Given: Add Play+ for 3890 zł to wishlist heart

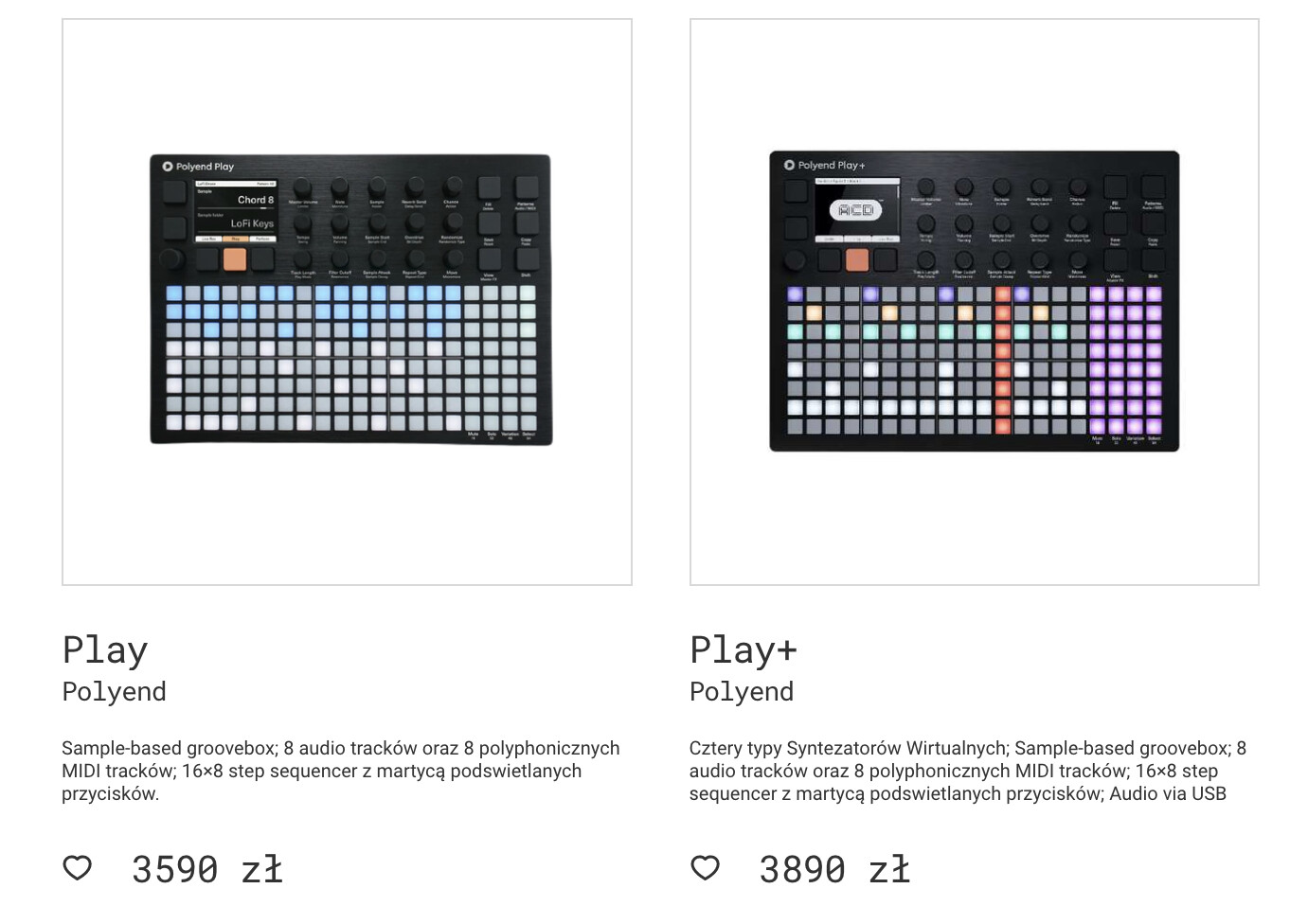Looking at the screenshot, I should pos(705,867).
